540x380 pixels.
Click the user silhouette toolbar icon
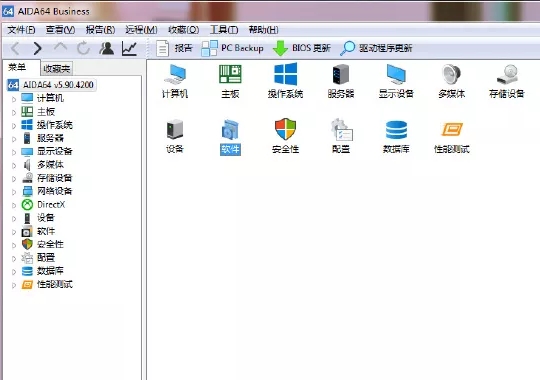pyautogui.click(x=107, y=48)
